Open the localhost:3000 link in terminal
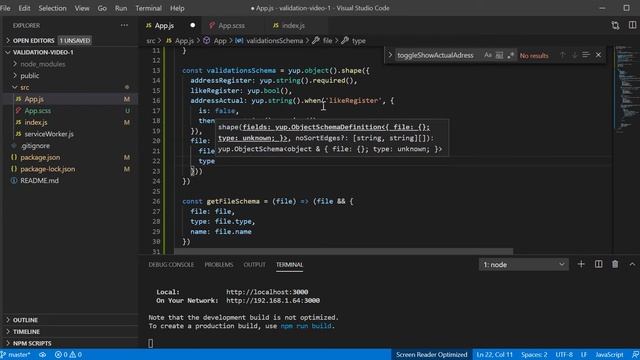The image size is (640, 360). point(267,292)
